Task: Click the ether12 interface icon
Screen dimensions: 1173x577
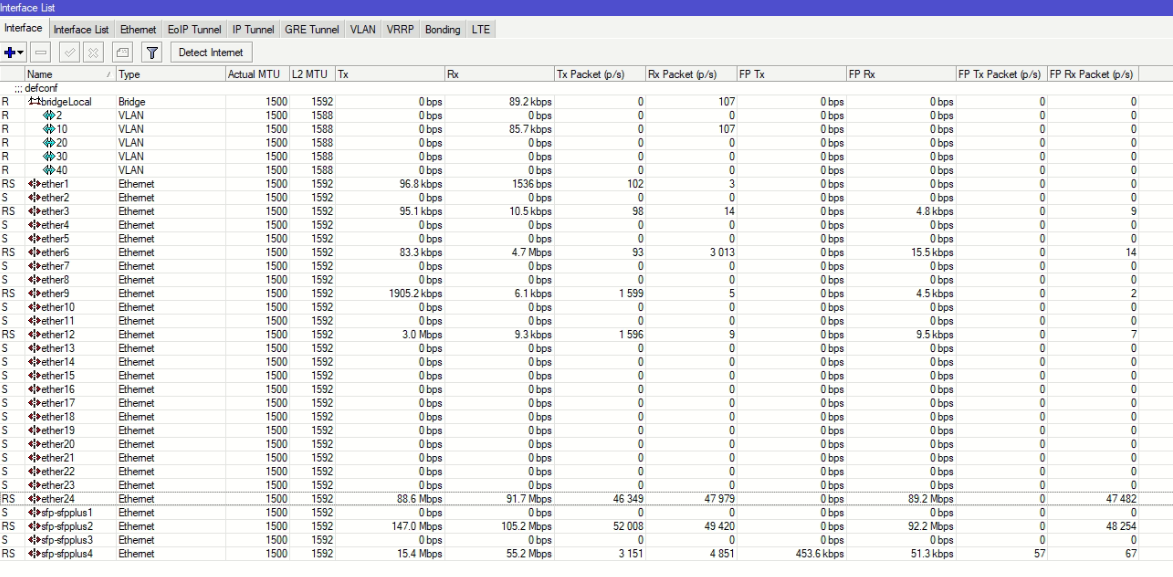Action: (34, 335)
